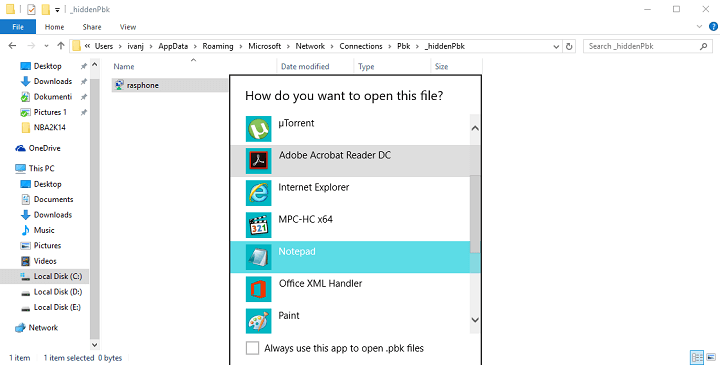Screen dimensions: 720x365
Task: Open File menu tab
Action: pos(18,27)
